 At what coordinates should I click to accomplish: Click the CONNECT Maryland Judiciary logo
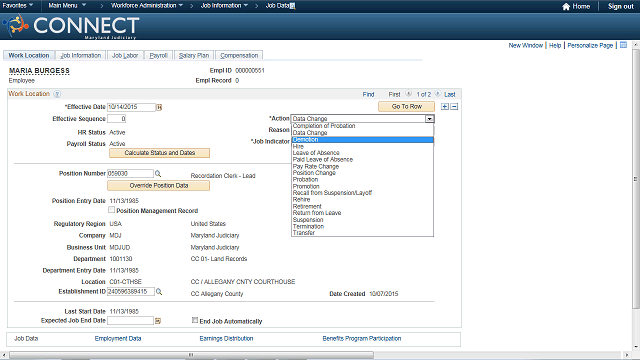pos(72,26)
